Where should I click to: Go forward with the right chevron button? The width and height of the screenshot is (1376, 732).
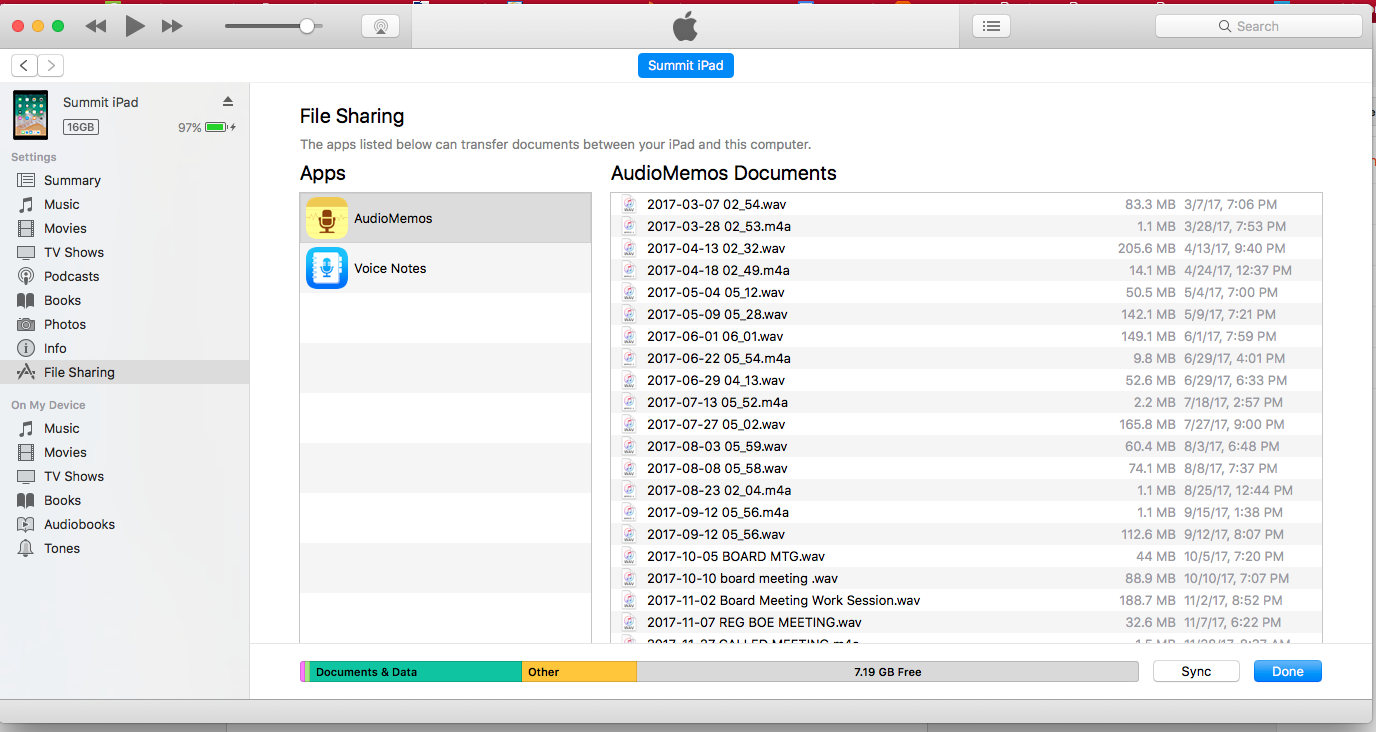(x=51, y=66)
